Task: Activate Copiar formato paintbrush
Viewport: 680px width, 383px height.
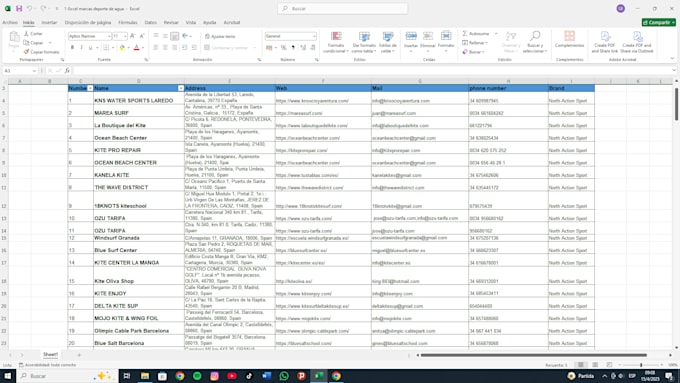Action: (26, 52)
